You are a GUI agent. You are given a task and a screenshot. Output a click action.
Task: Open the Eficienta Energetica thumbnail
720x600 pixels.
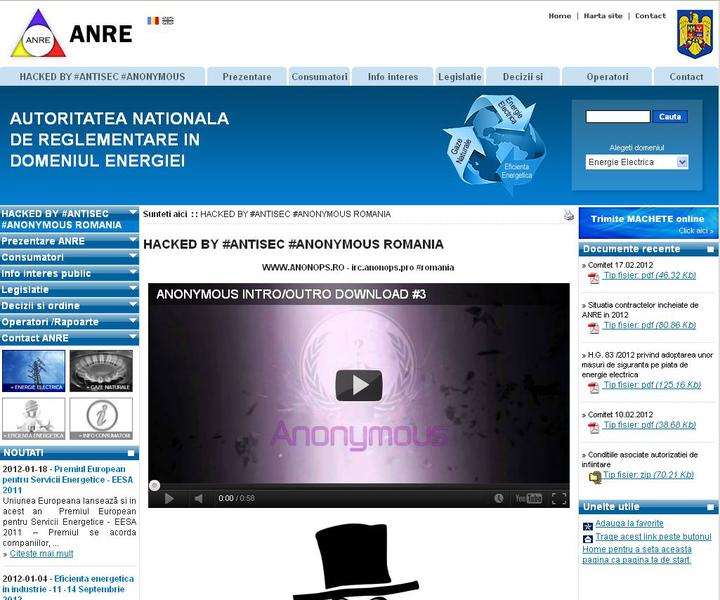click(34, 419)
